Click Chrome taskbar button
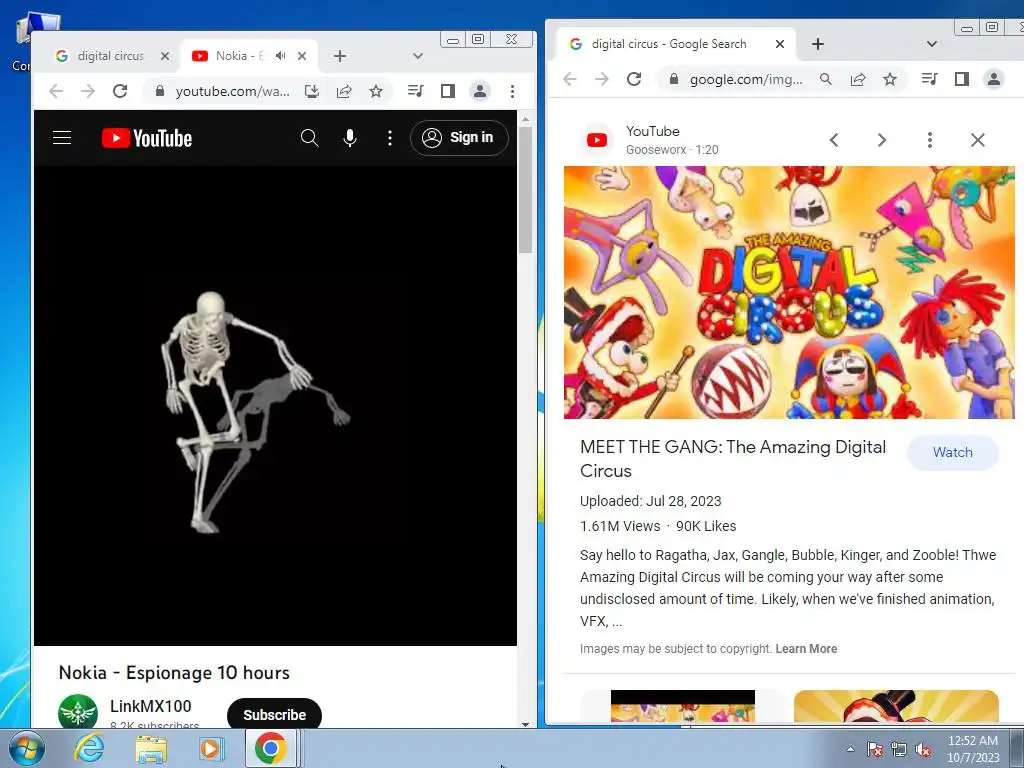This screenshot has width=1024, height=768. point(271,748)
